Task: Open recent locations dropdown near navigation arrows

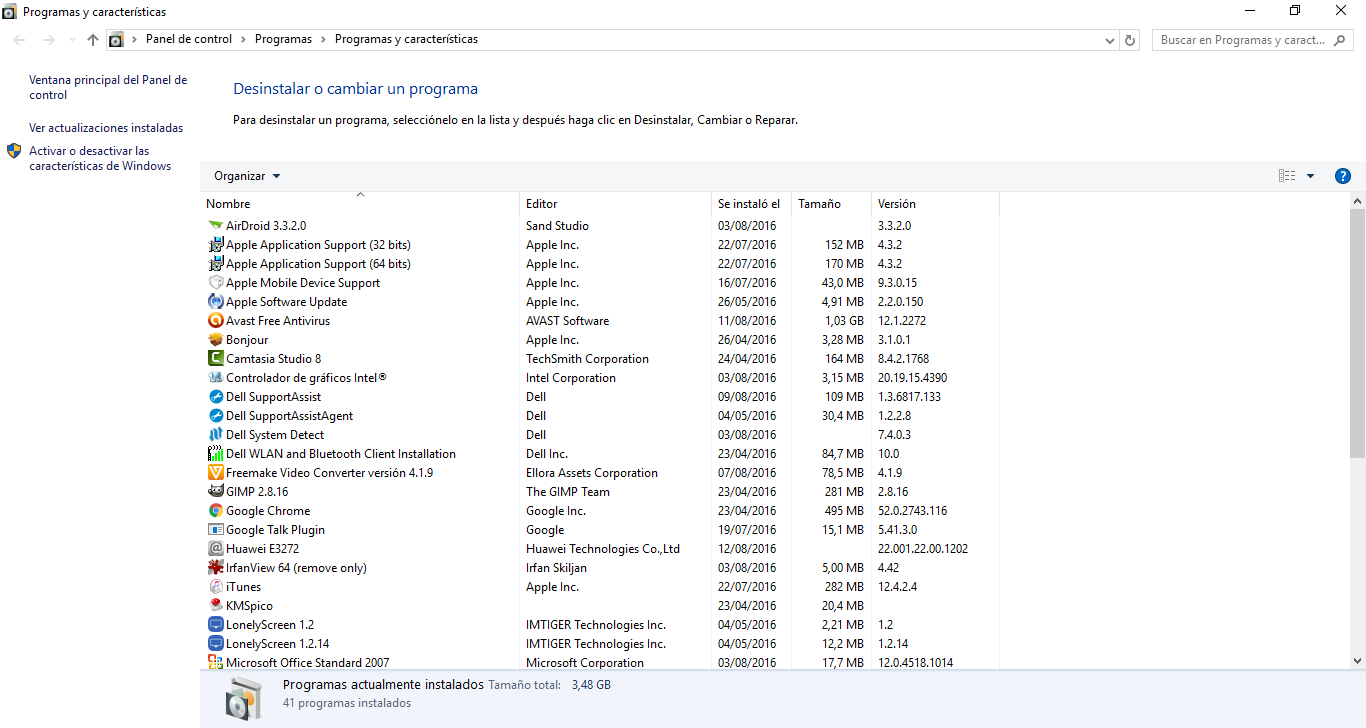Action: pyautogui.click(x=72, y=40)
